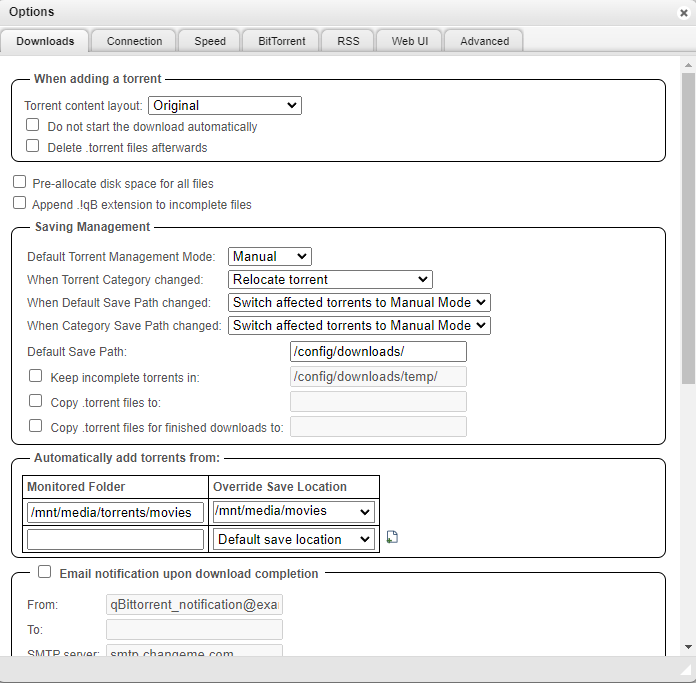Screen dimensions: 696x683
Task: Go to the Web UI tab
Action: [410, 41]
